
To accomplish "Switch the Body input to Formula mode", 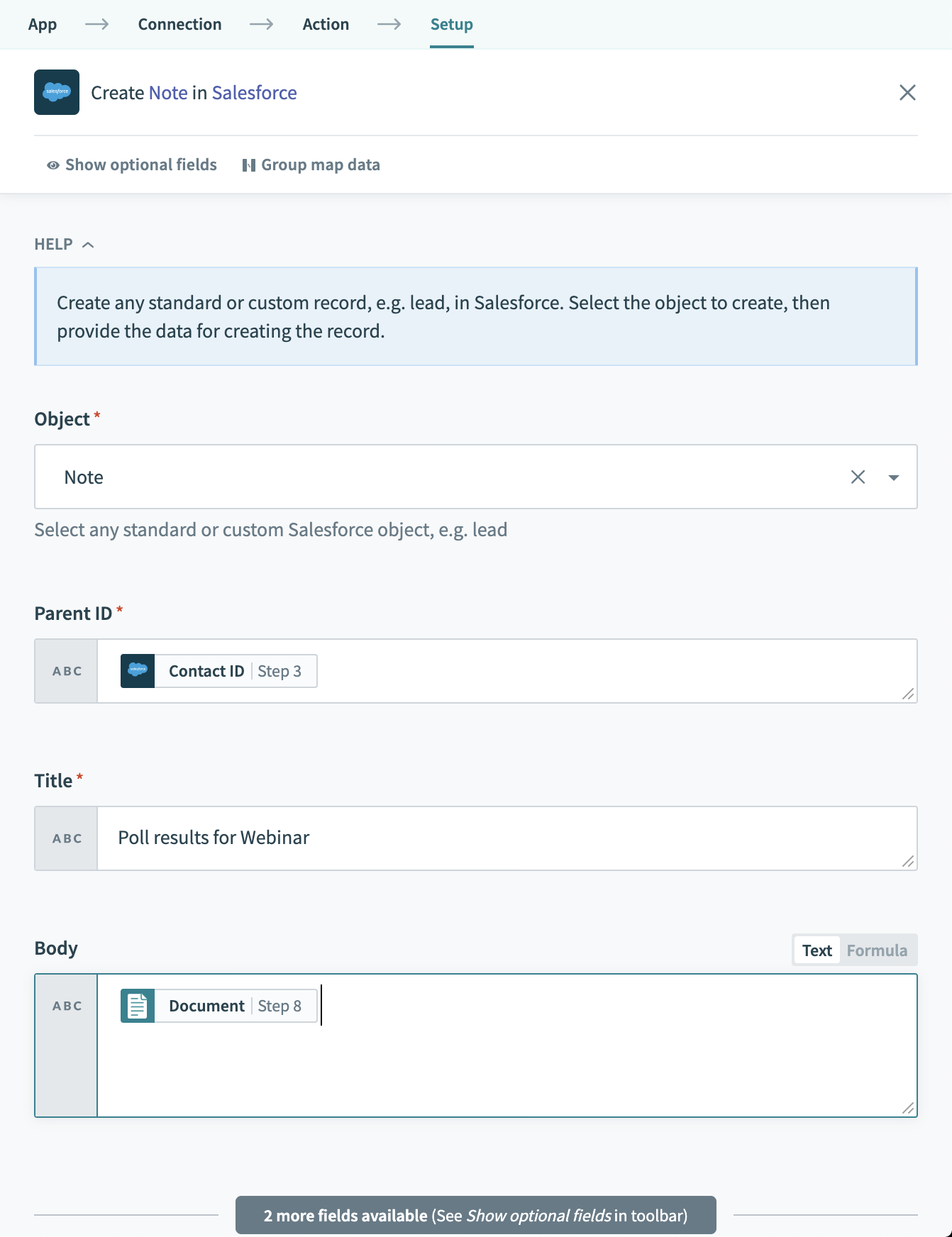I will (877, 950).
